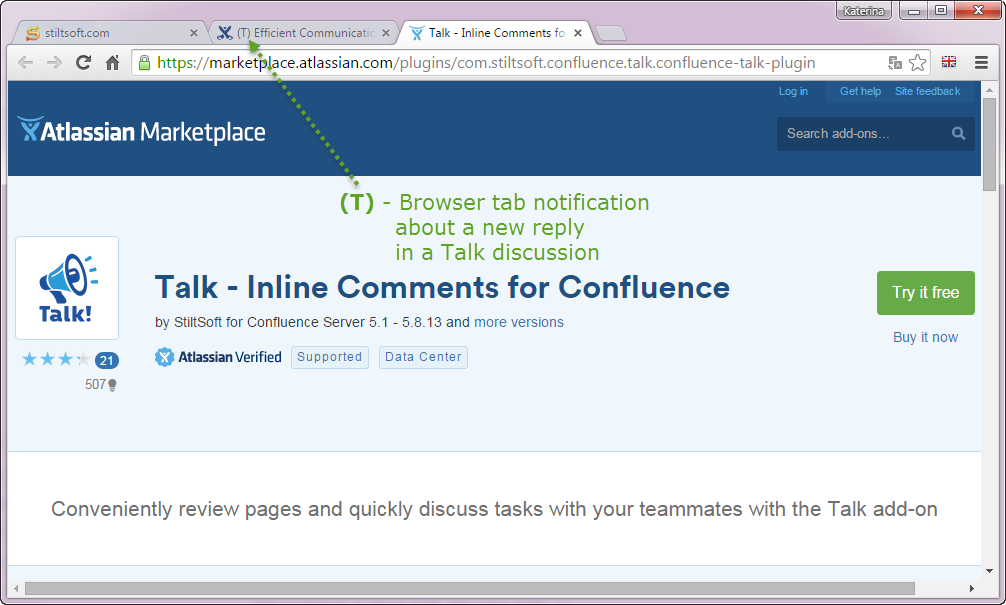Switch to the stiltsoft.com tab

tap(100, 33)
